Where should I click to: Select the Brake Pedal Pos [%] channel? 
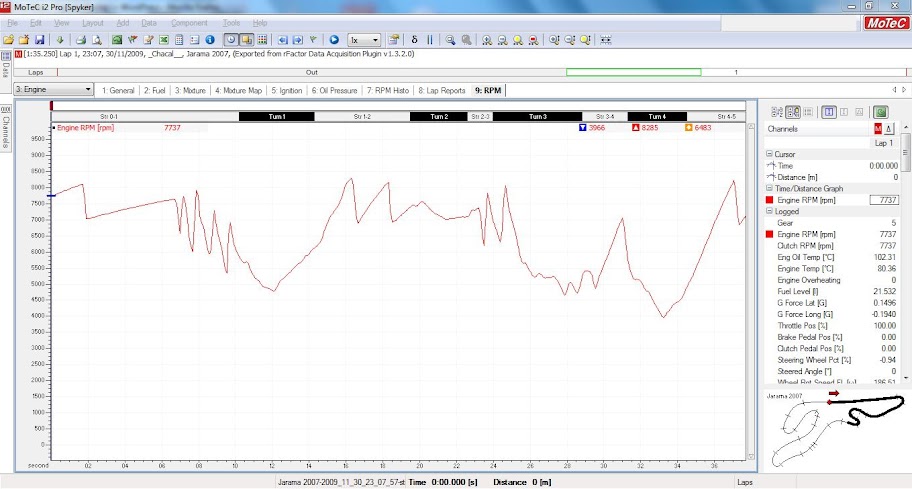click(832, 337)
